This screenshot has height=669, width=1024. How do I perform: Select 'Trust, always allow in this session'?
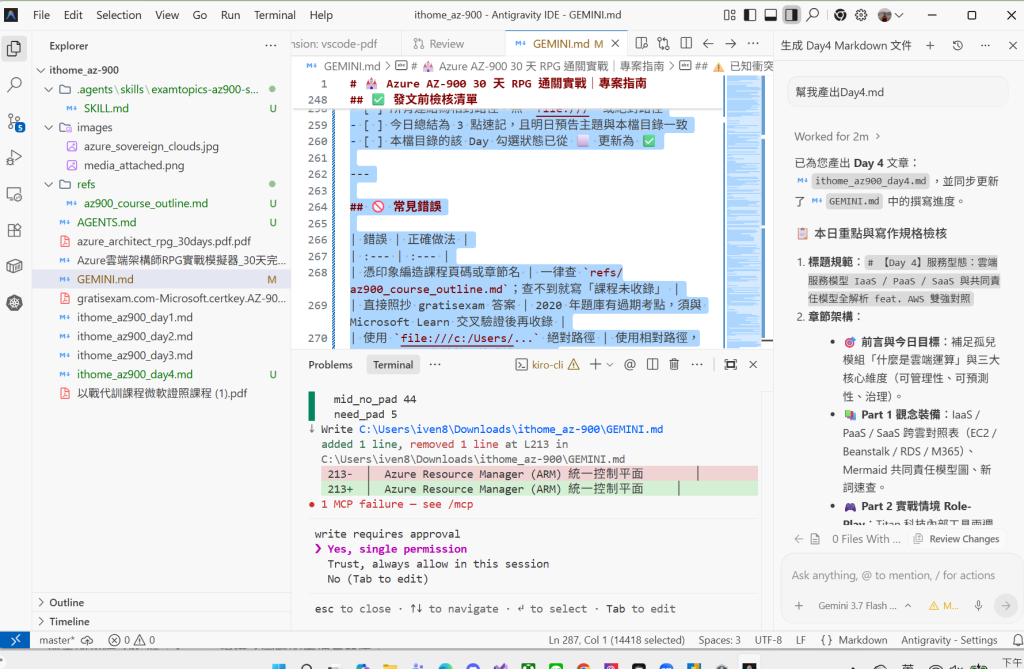(438, 564)
